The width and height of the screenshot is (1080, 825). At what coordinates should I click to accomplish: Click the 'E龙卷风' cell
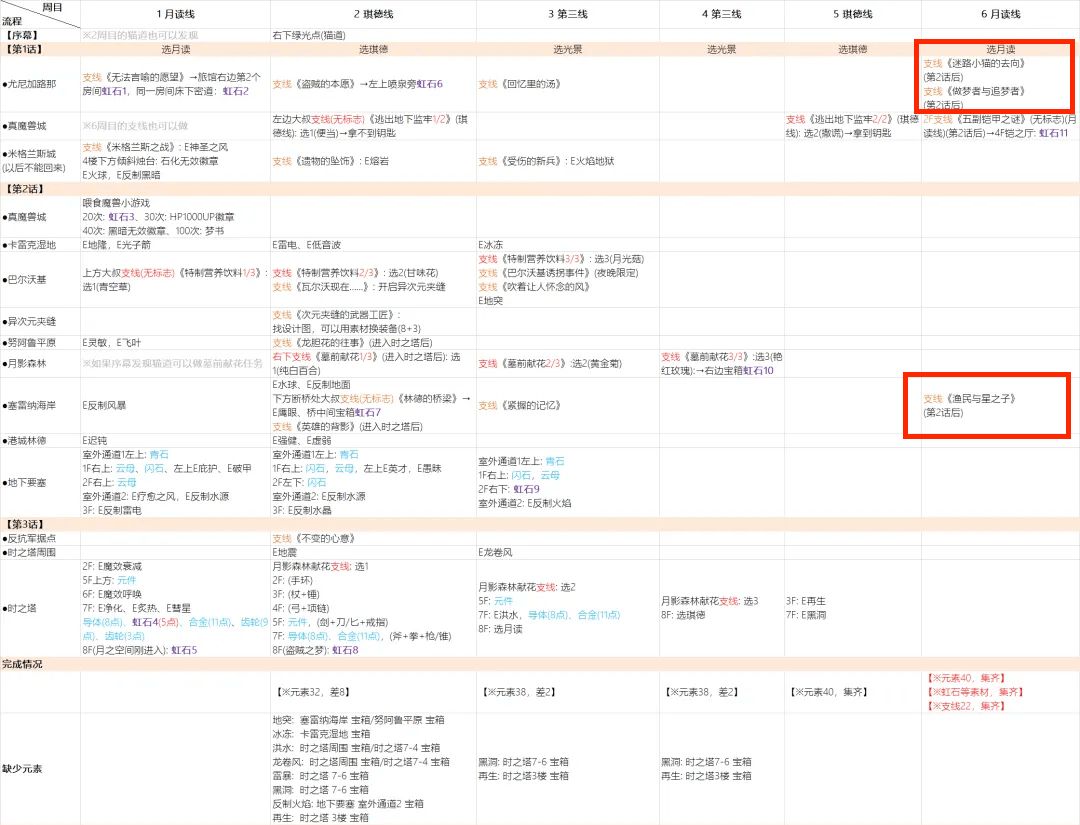point(495,552)
